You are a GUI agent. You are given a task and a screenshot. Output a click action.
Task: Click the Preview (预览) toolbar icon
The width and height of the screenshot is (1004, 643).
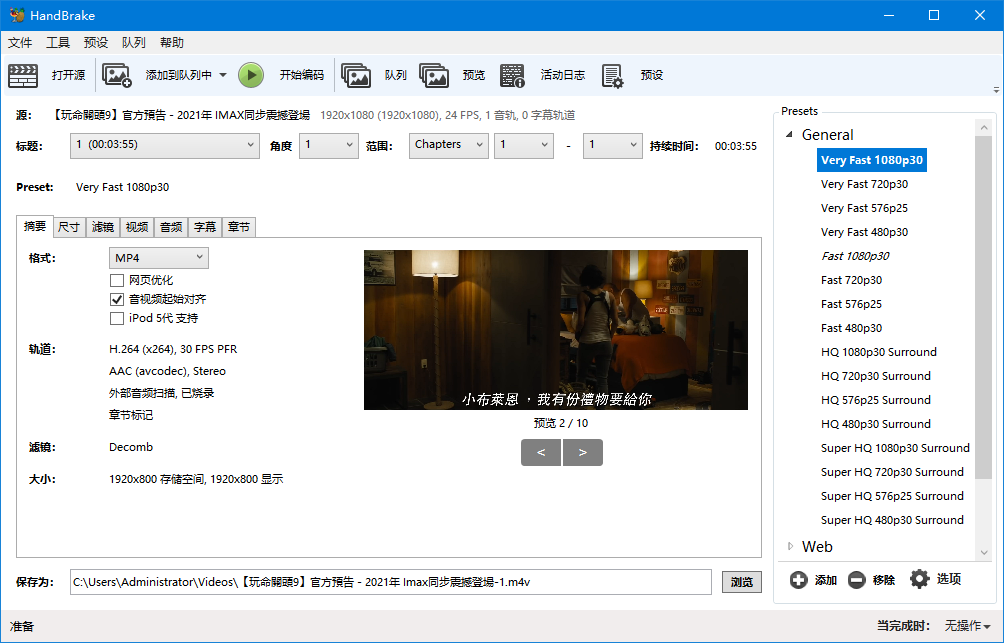coord(434,76)
